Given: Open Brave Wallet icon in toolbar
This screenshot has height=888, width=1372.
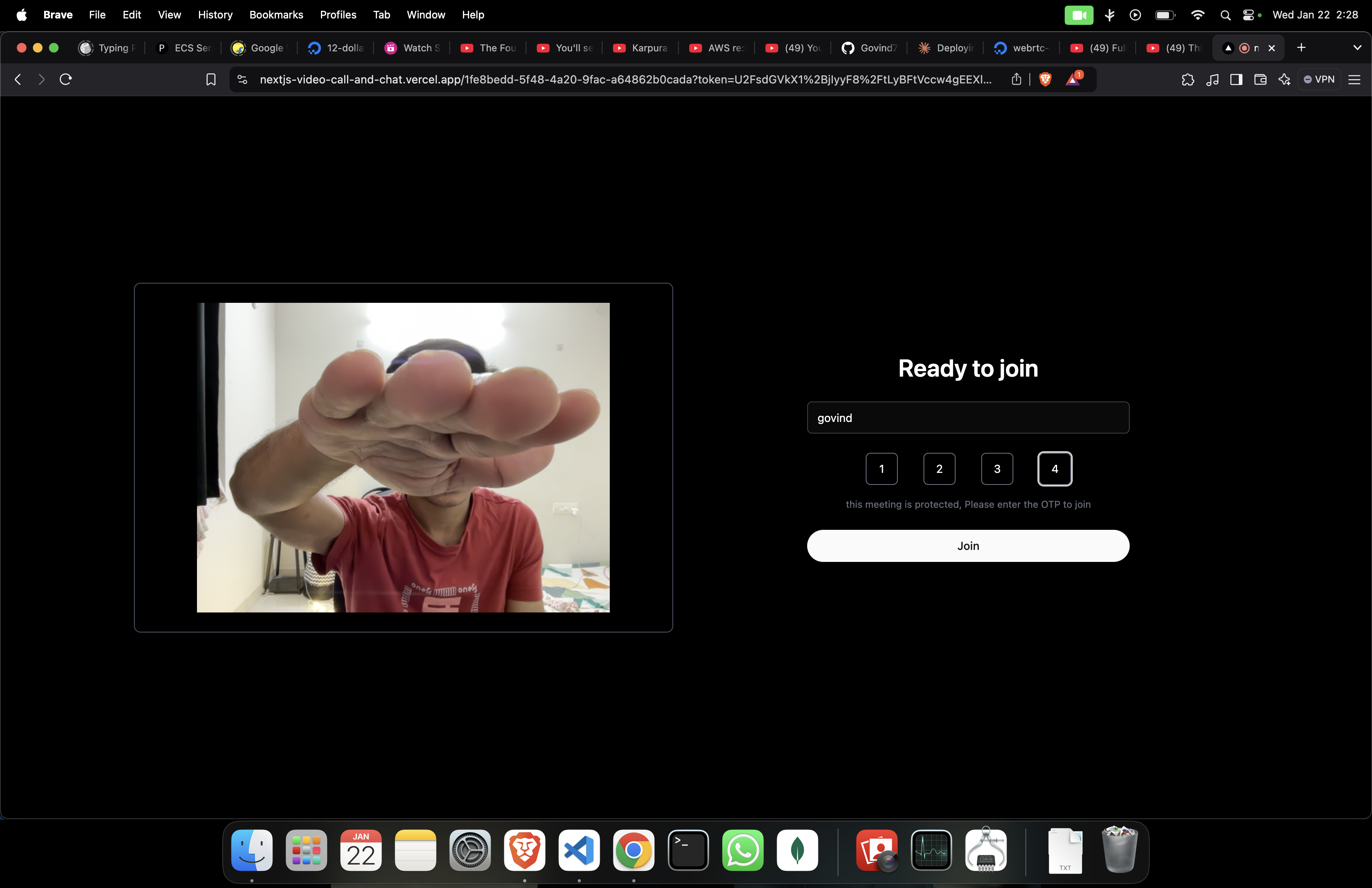Looking at the screenshot, I should pyautogui.click(x=1260, y=79).
